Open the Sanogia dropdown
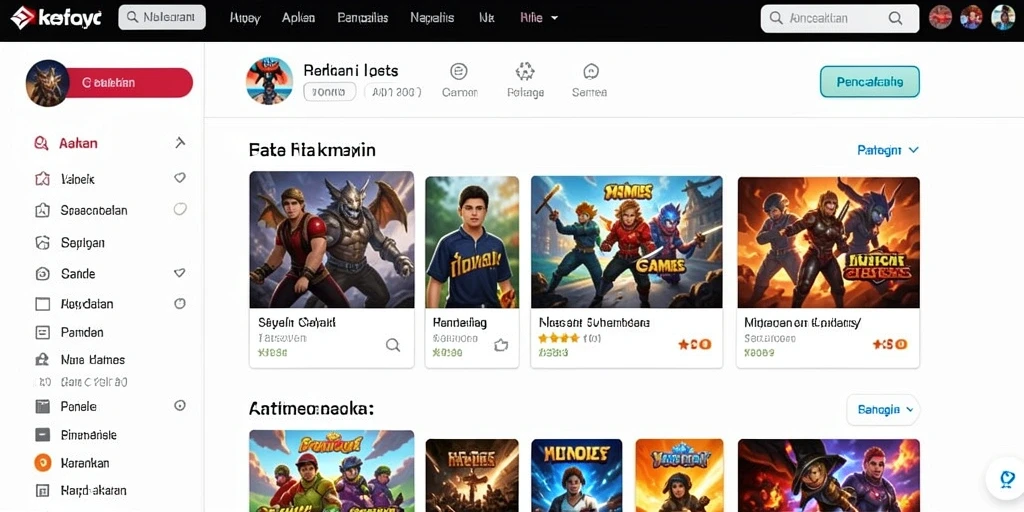1024x512 pixels. pos(883,410)
